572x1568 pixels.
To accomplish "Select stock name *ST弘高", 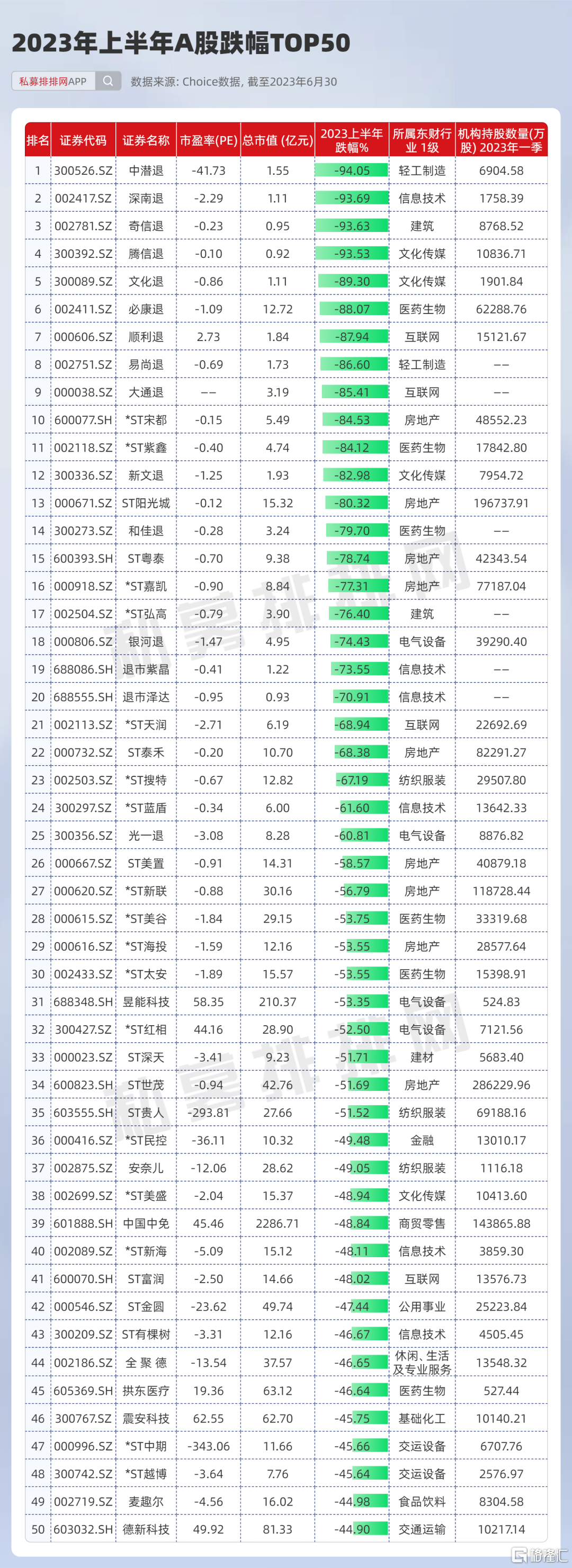I will coord(146,614).
